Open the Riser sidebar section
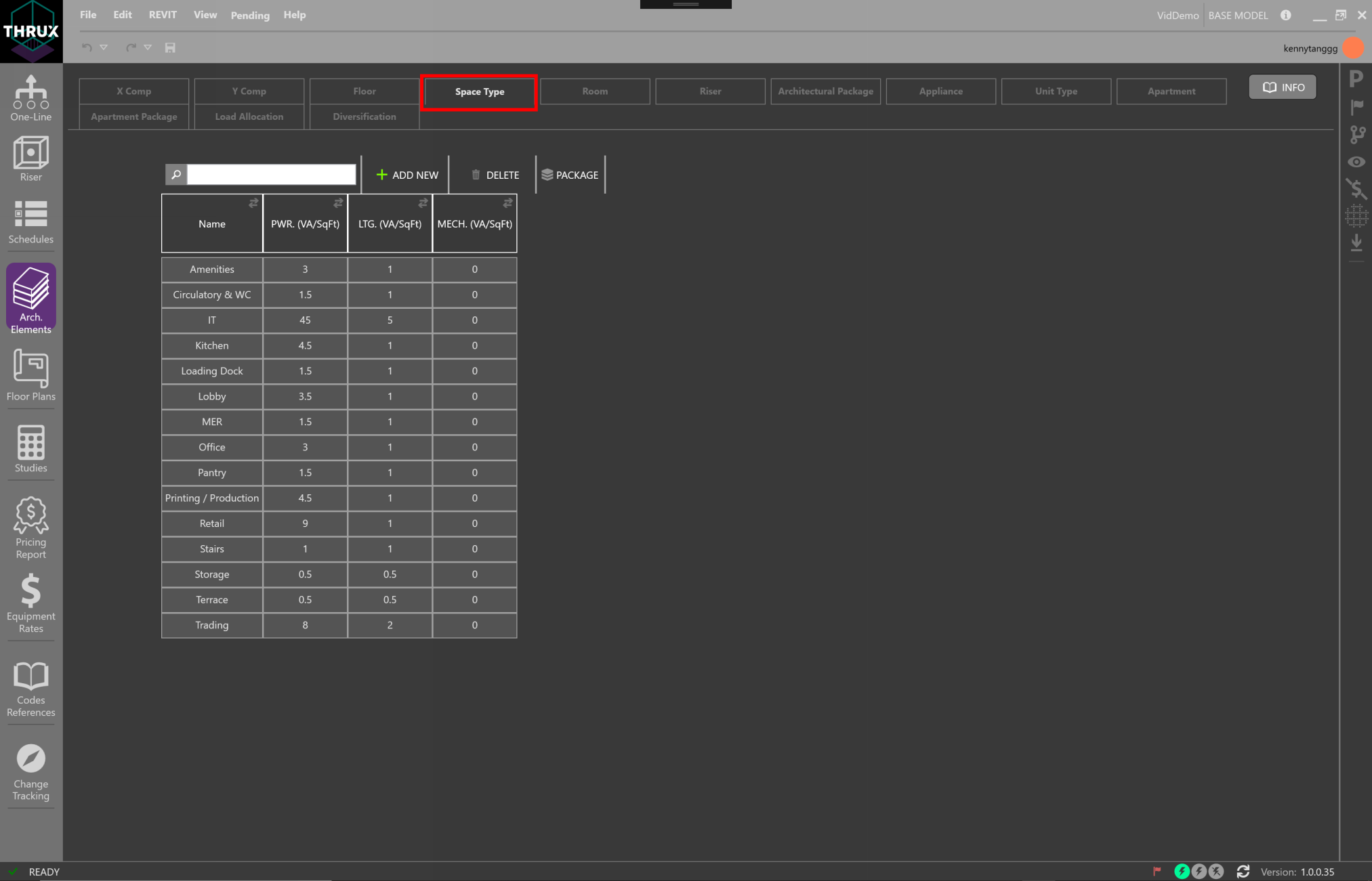 [x=30, y=158]
